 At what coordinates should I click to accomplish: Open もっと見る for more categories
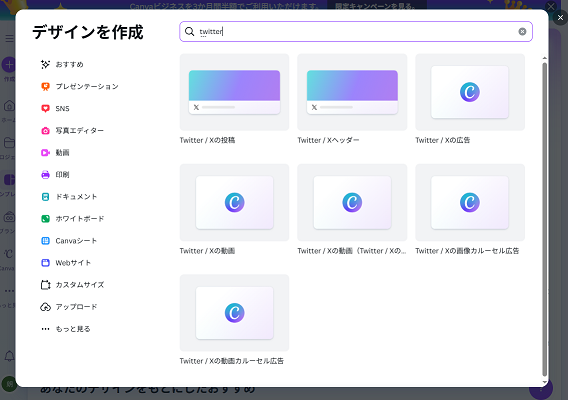click(72, 329)
